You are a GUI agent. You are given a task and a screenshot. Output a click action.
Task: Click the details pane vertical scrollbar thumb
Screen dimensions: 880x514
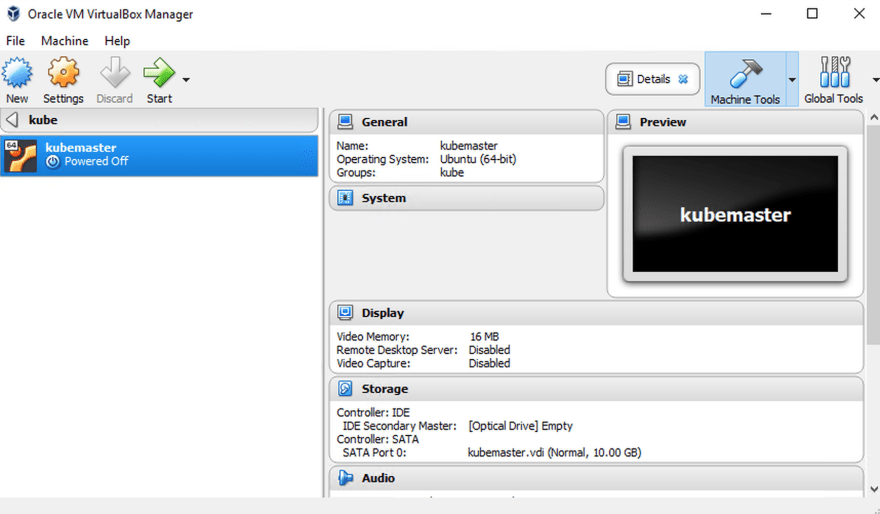pyautogui.click(x=874, y=235)
